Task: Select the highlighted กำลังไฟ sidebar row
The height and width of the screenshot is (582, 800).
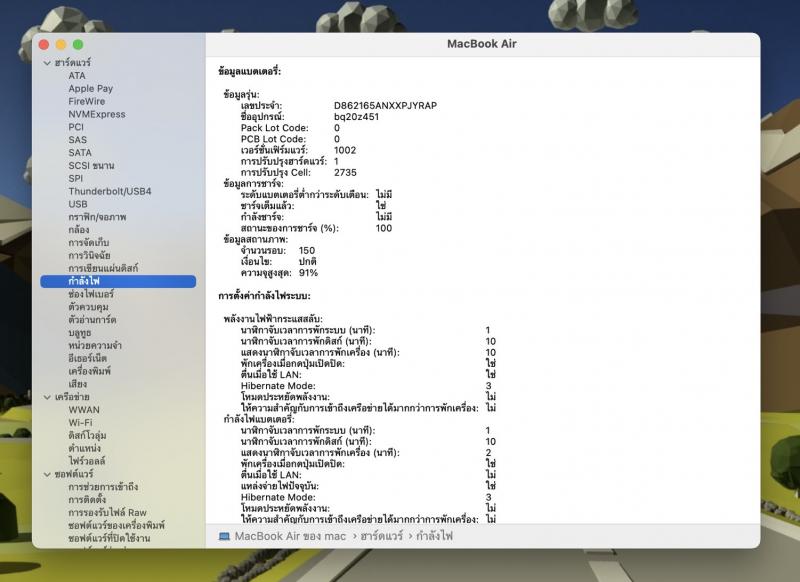Action: (118, 281)
